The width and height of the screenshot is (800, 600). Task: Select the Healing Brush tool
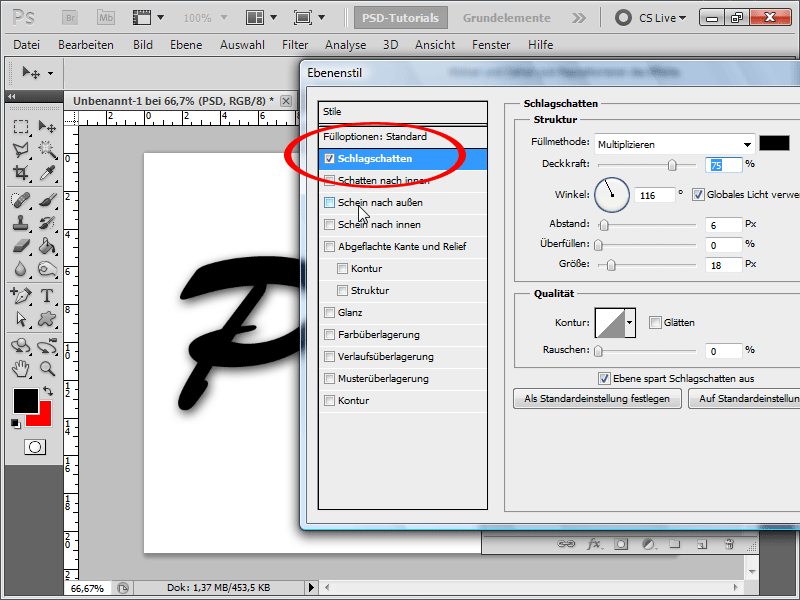[x=21, y=199]
